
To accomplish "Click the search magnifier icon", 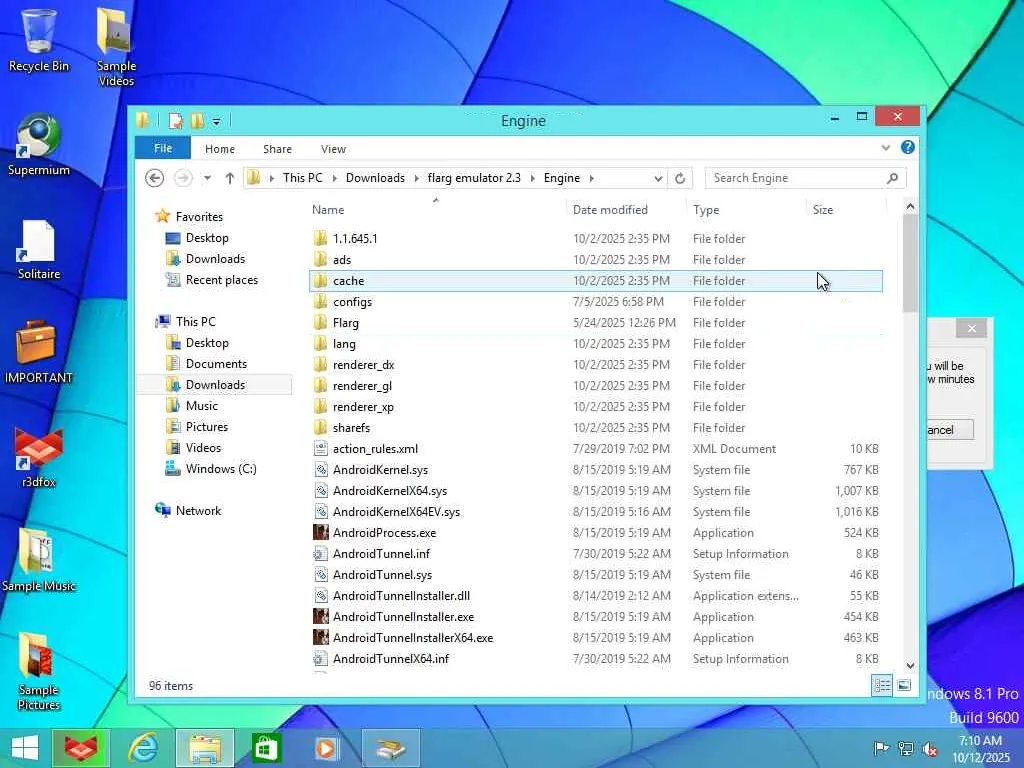I will 893,178.
